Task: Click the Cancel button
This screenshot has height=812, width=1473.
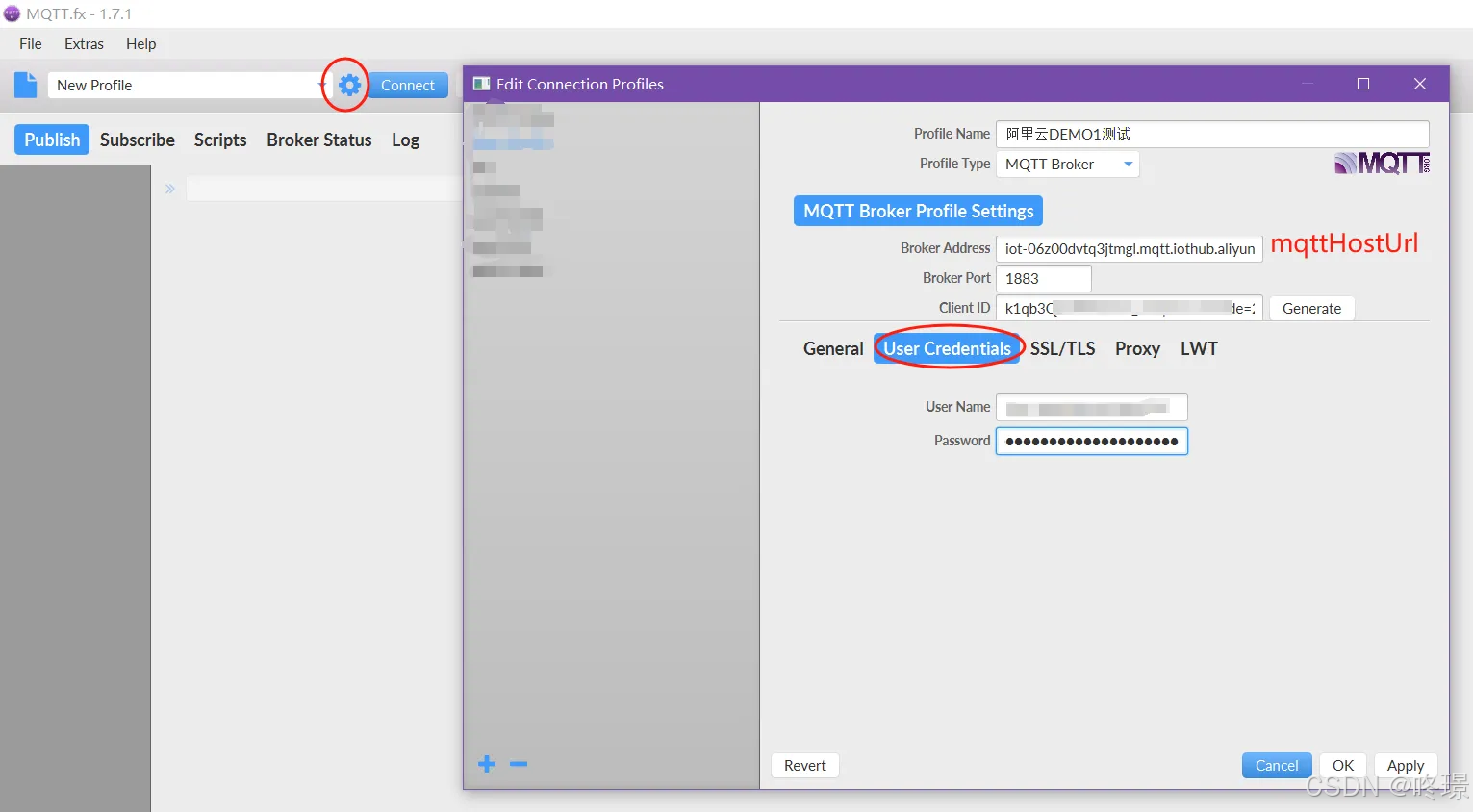Action: [1277, 765]
